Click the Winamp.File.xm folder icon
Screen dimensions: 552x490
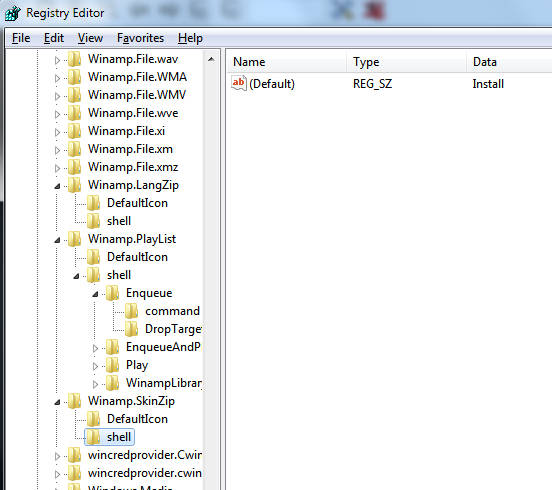[x=75, y=149]
